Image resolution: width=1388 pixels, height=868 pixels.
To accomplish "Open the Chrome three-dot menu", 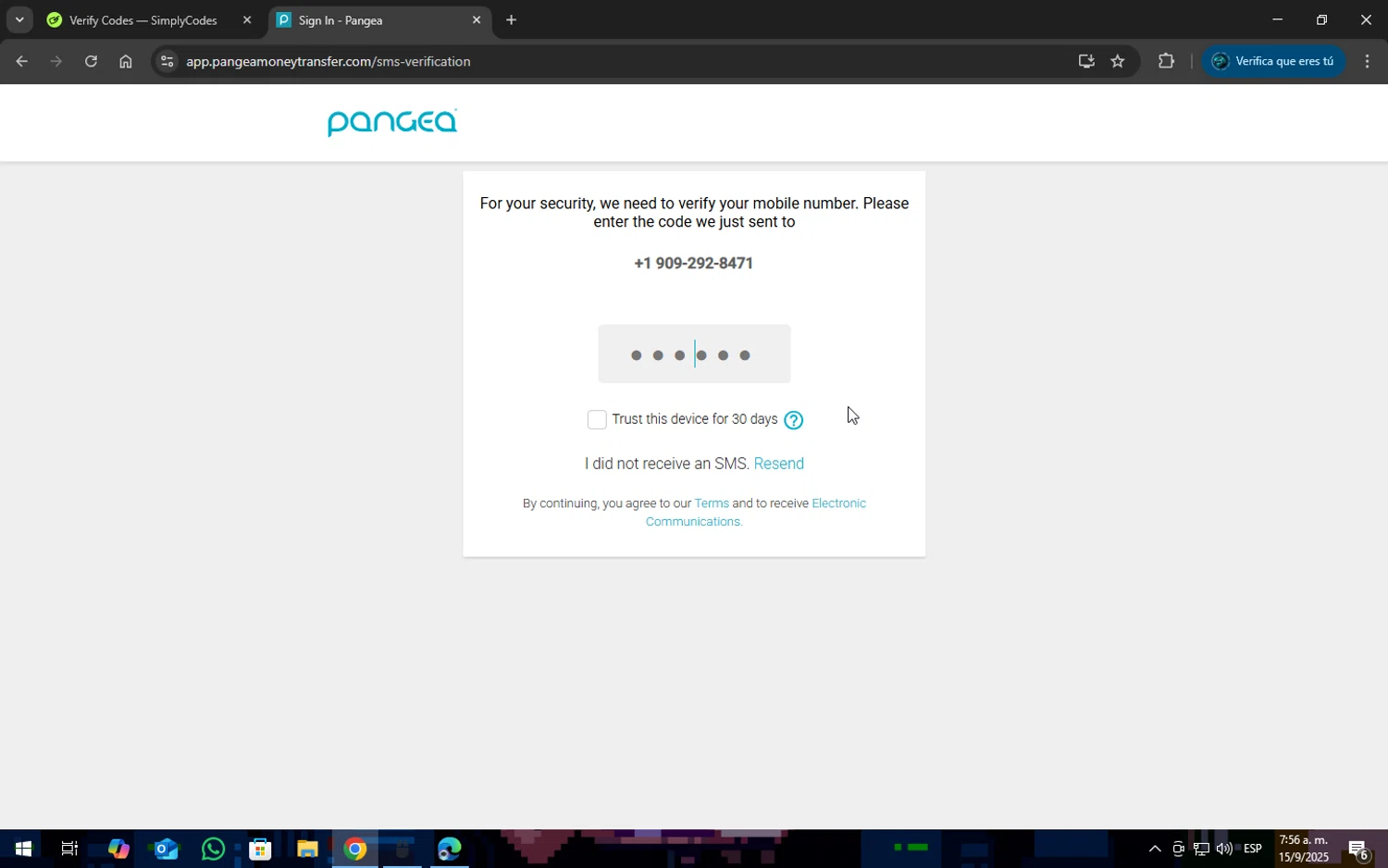I will pos(1368,61).
